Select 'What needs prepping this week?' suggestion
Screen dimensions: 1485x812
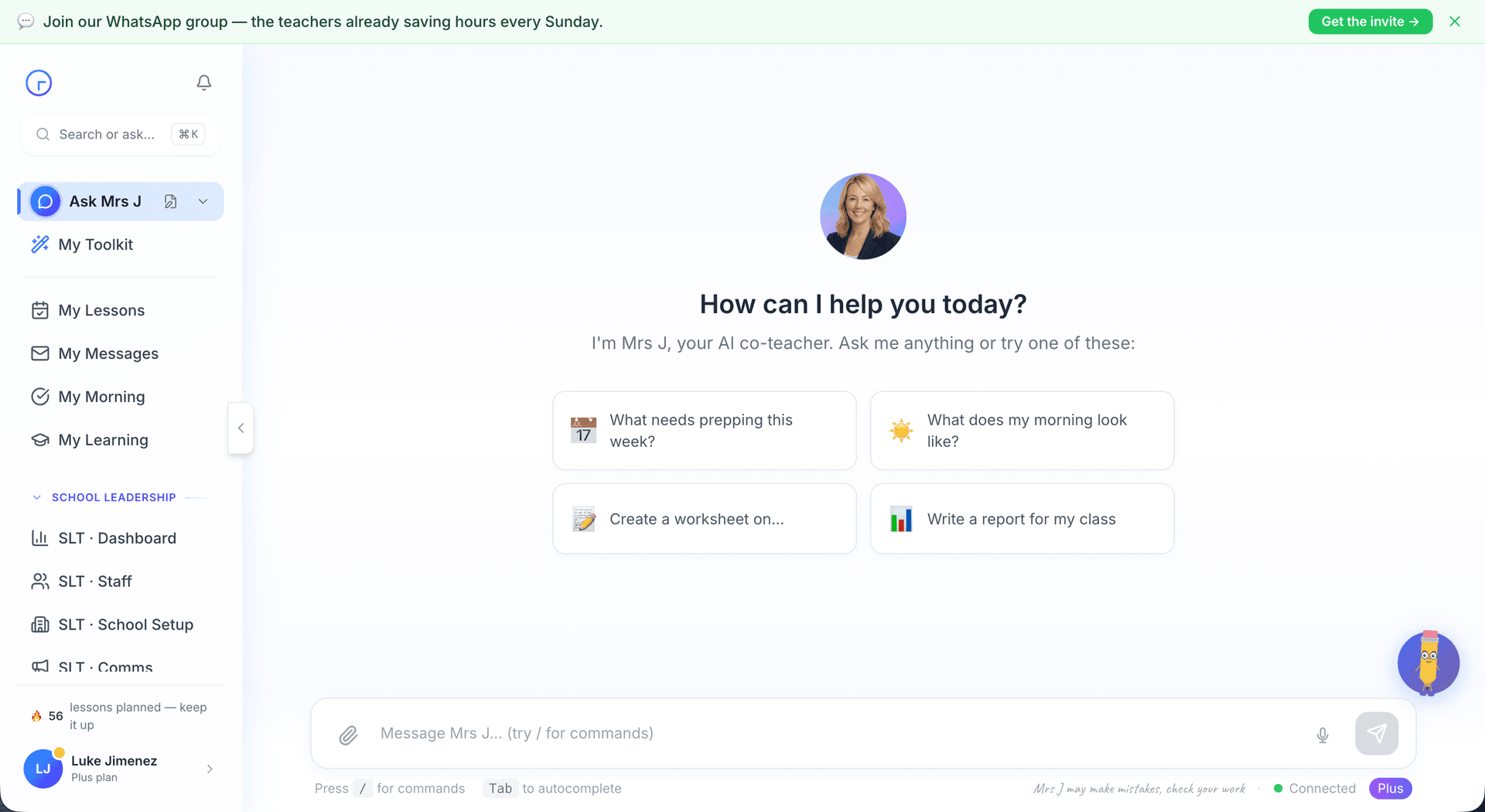(x=704, y=431)
